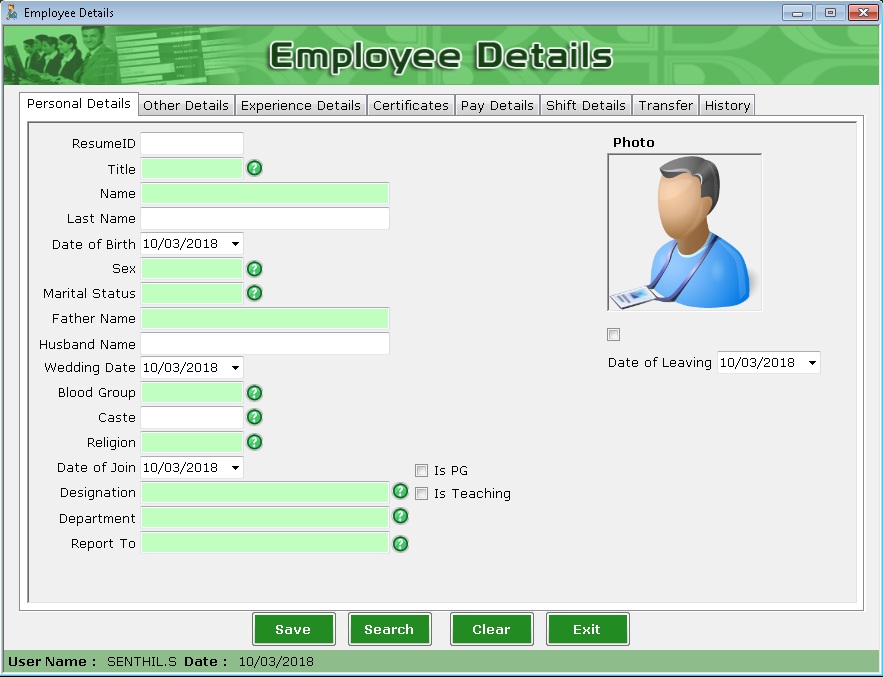Open the Designation lookup help icon
The image size is (883, 677).
400,492
